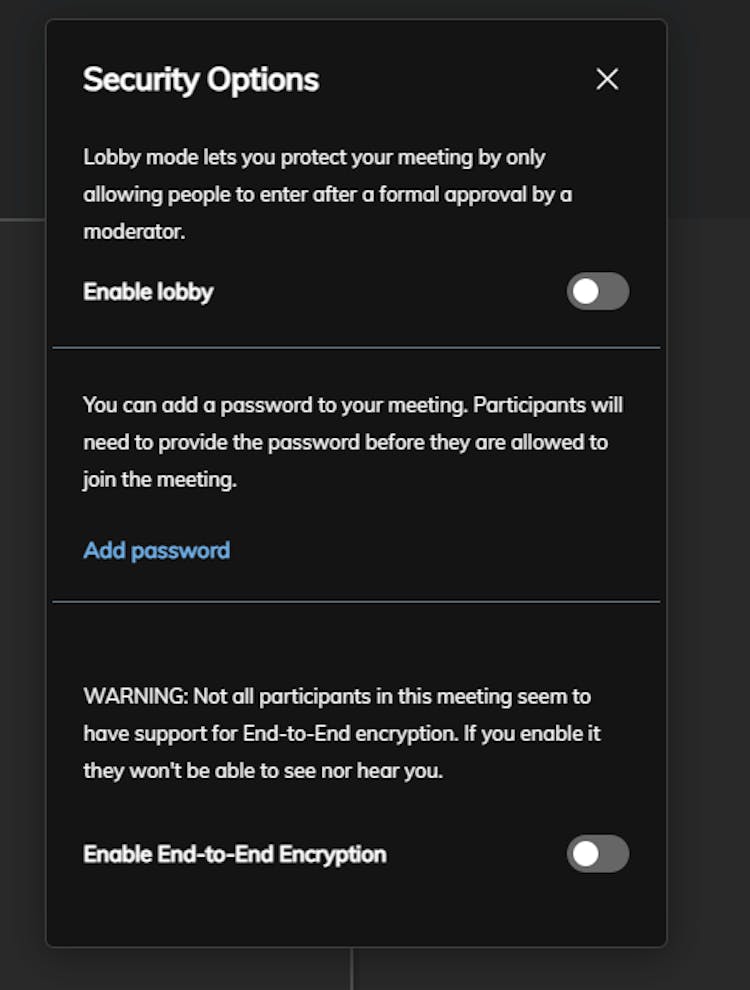The image size is (750, 990).
Task: Click empty dialog space below encryption toggle
Action: tap(356, 912)
